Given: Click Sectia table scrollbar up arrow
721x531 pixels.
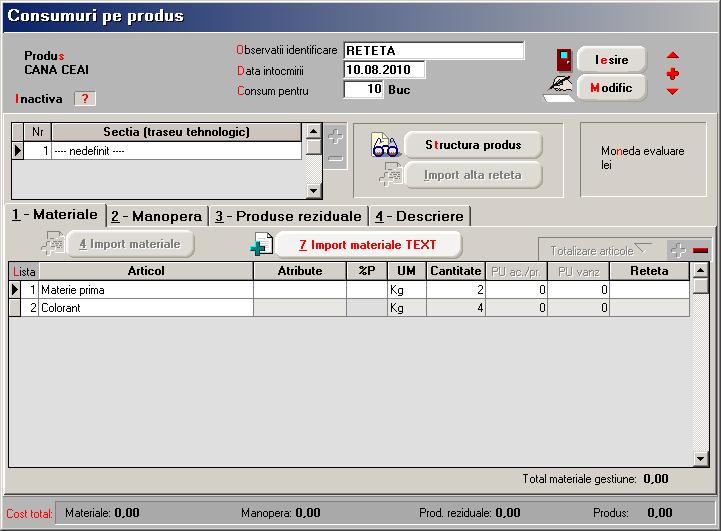Looking at the screenshot, I should click(x=314, y=131).
